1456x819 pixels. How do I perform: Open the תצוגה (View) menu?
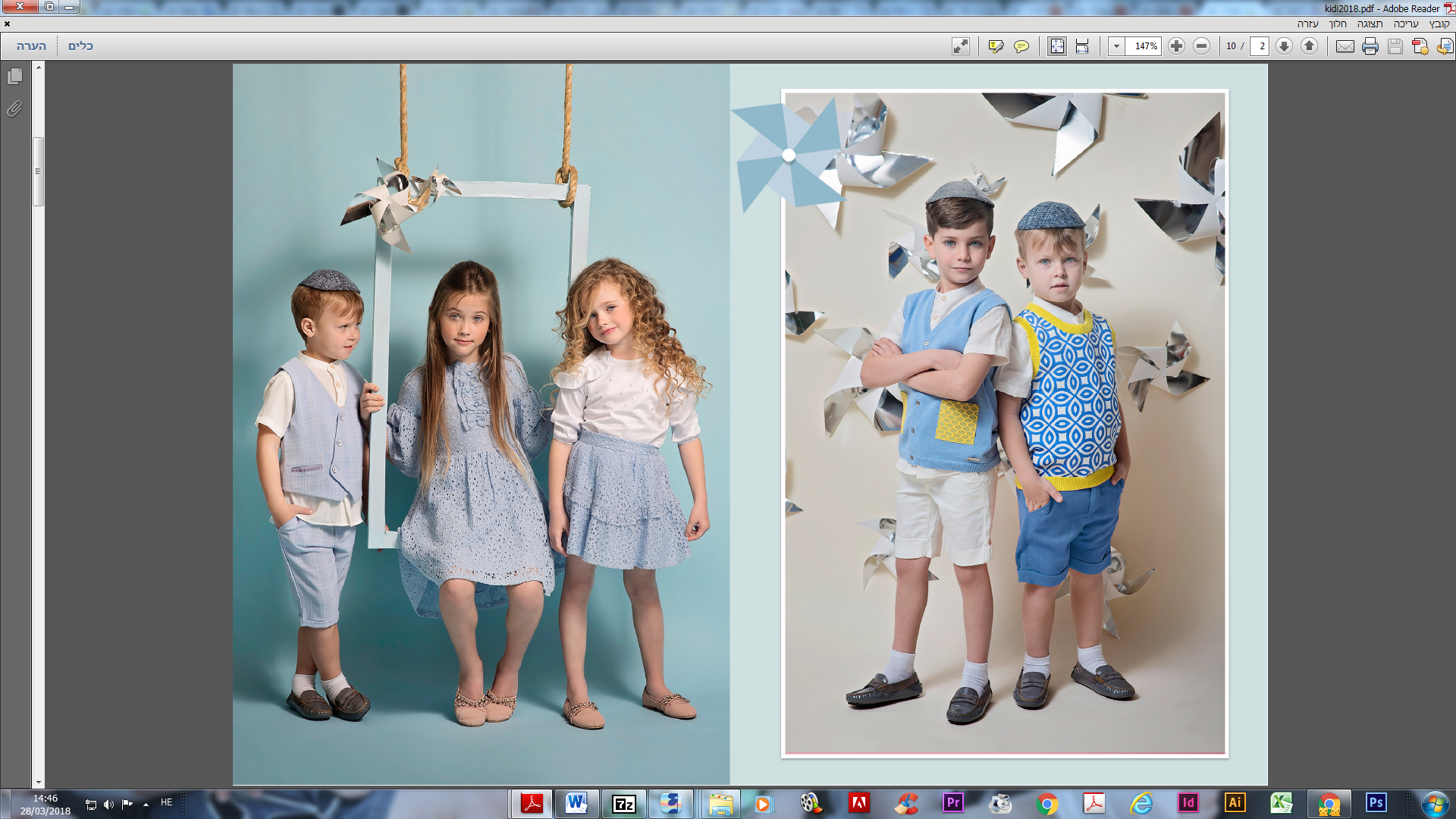point(1370,24)
